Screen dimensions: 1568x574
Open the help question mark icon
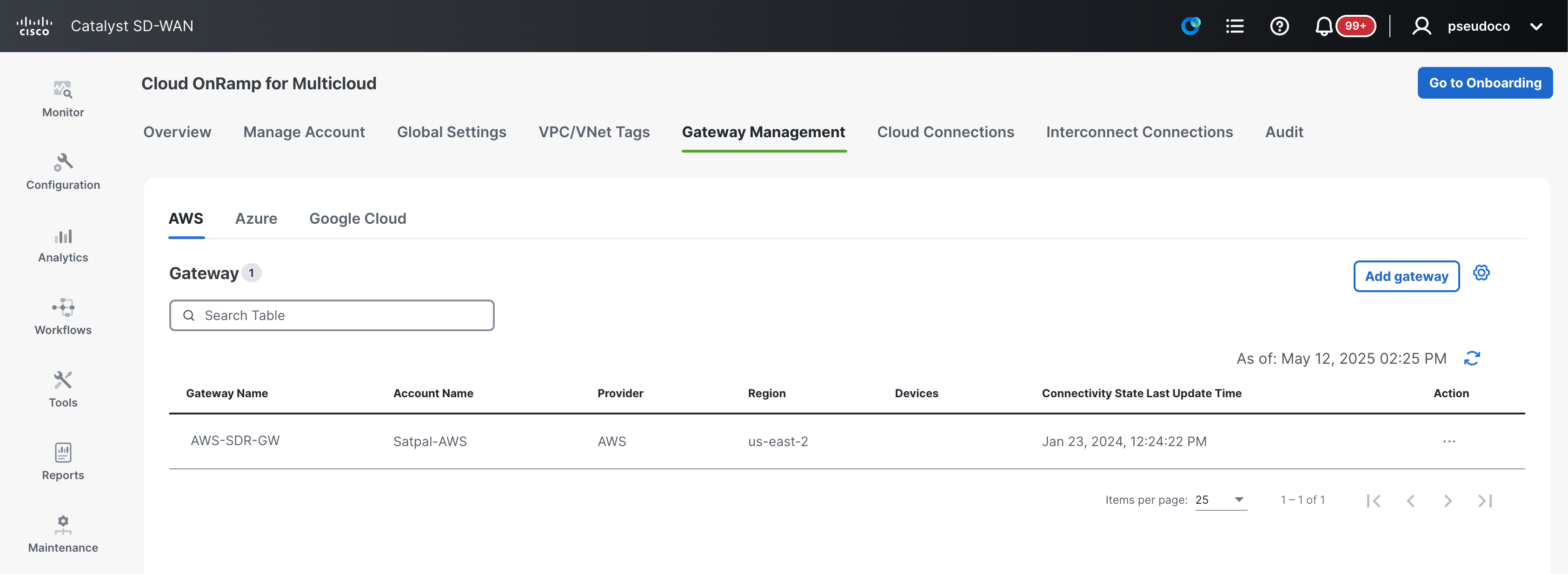click(x=1279, y=26)
